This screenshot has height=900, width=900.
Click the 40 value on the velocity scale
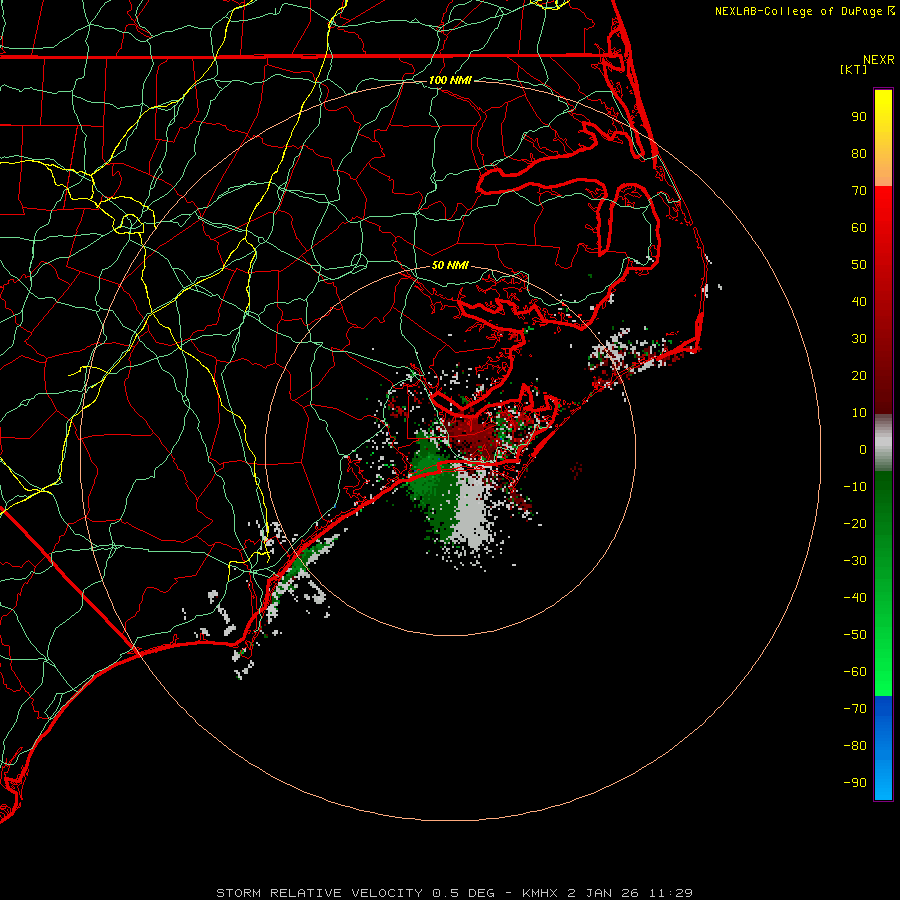(x=859, y=302)
